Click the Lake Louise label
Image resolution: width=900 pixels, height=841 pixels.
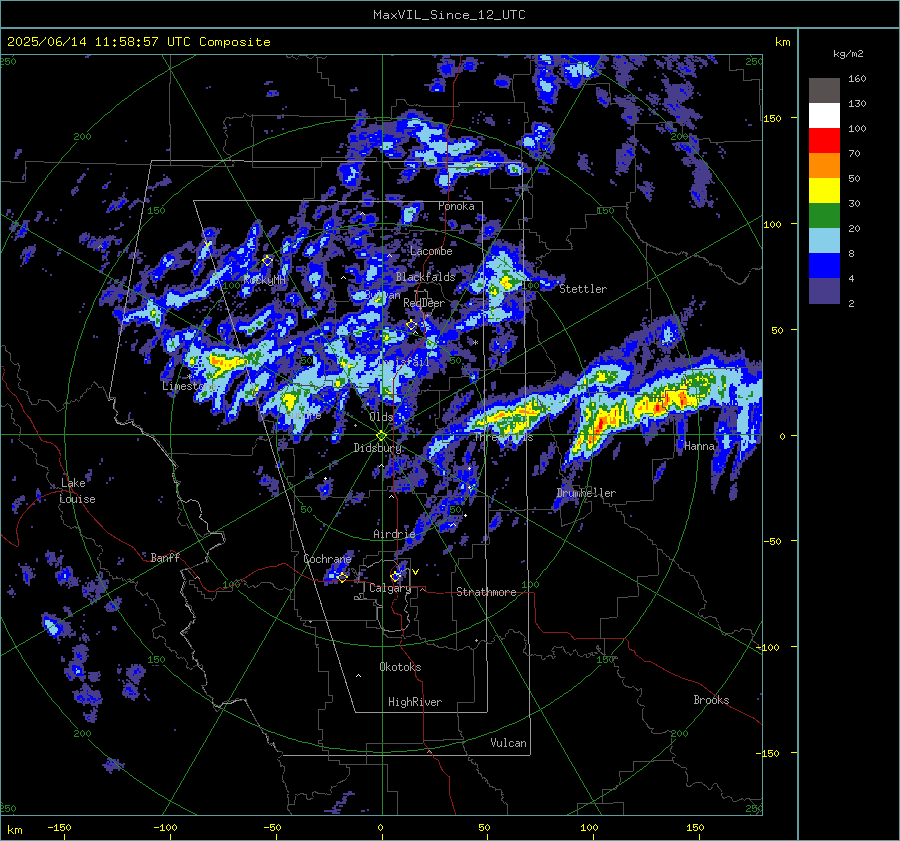point(77,491)
